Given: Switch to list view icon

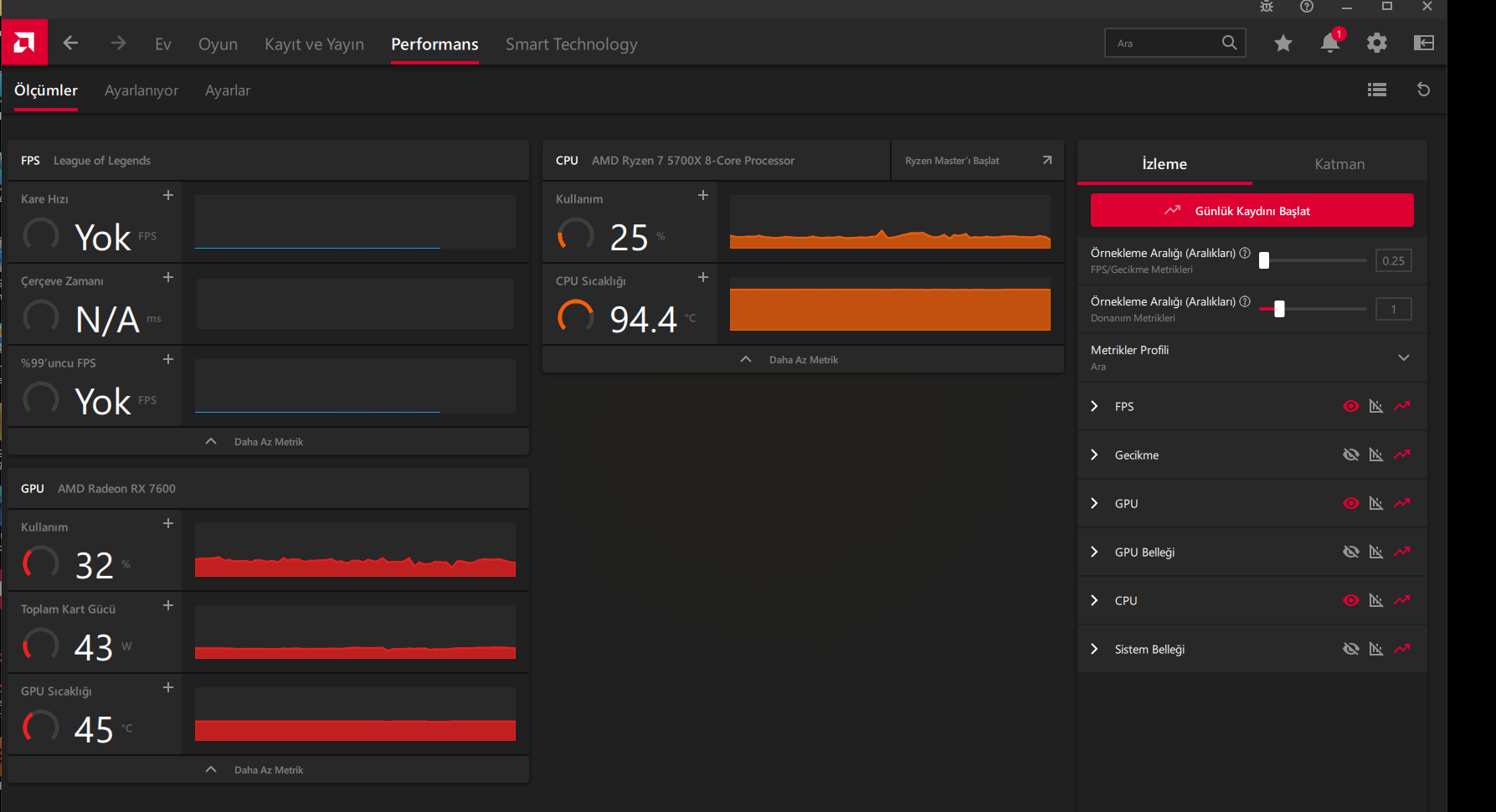Looking at the screenshot, I should point(1377,90).
